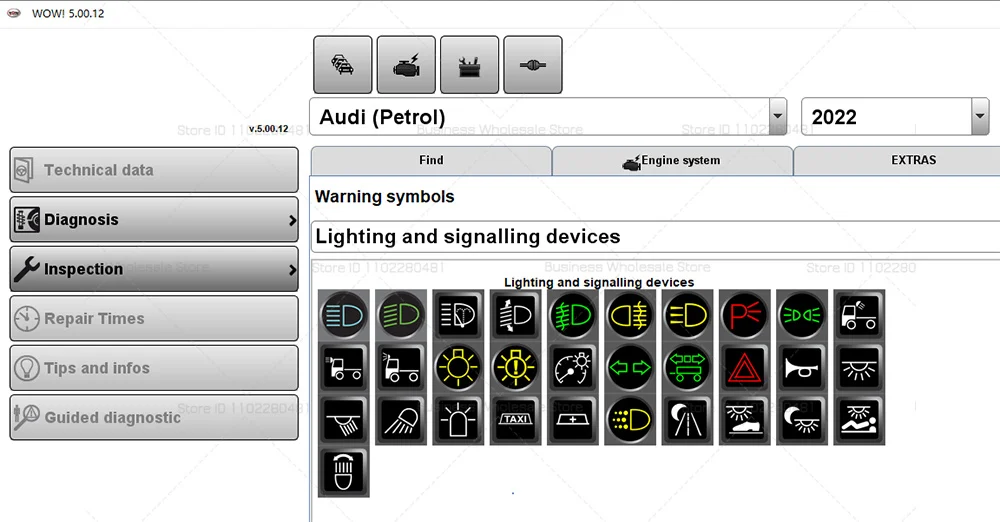Open the Guided diagnostic section
This screenshot has width=1000, height=522.
tap(154, 417)
